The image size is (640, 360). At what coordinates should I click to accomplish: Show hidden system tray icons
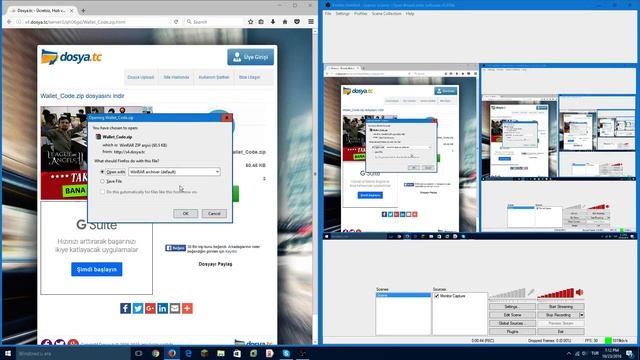pyautogui.click(x=569, y=353)
